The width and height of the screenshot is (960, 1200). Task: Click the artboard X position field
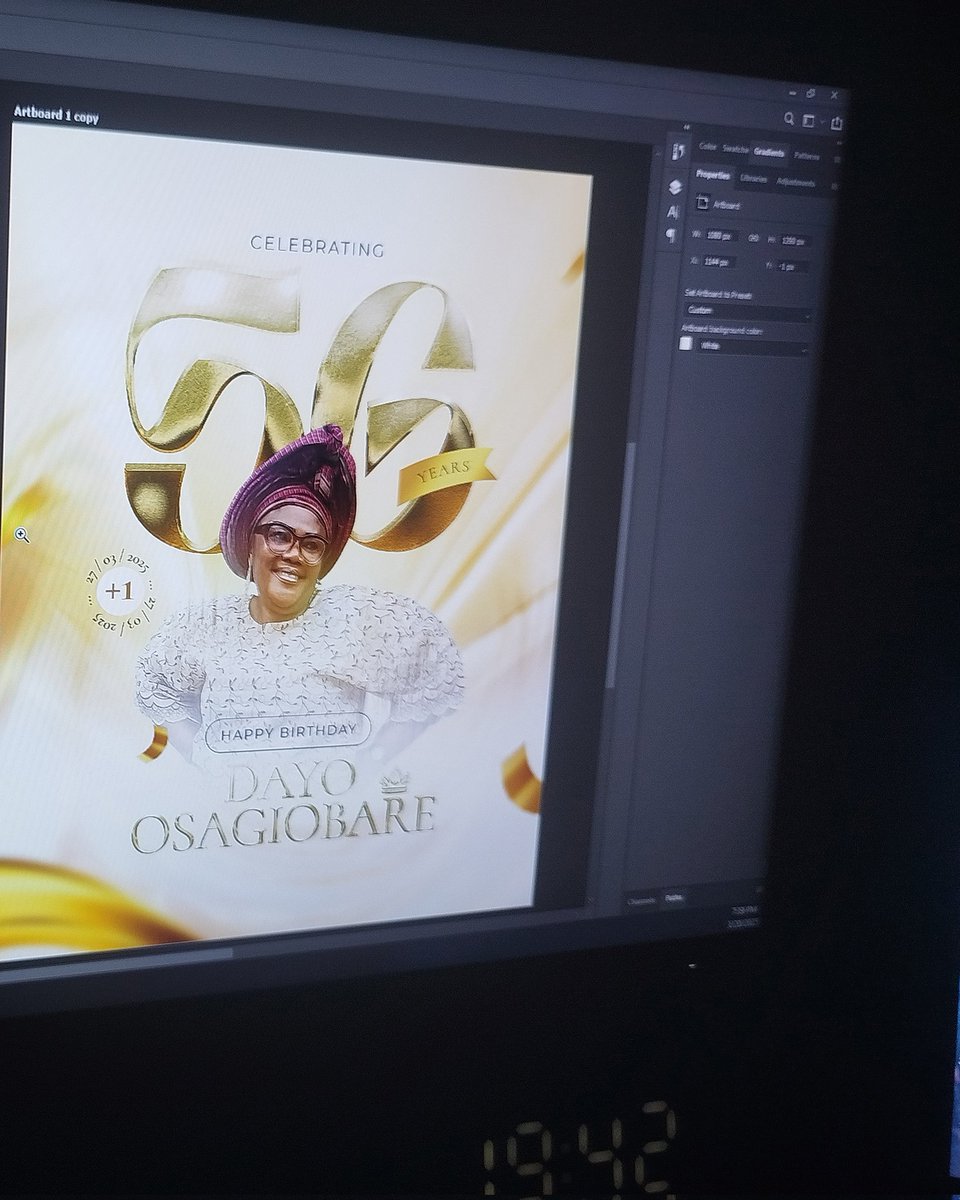point(718,262)
